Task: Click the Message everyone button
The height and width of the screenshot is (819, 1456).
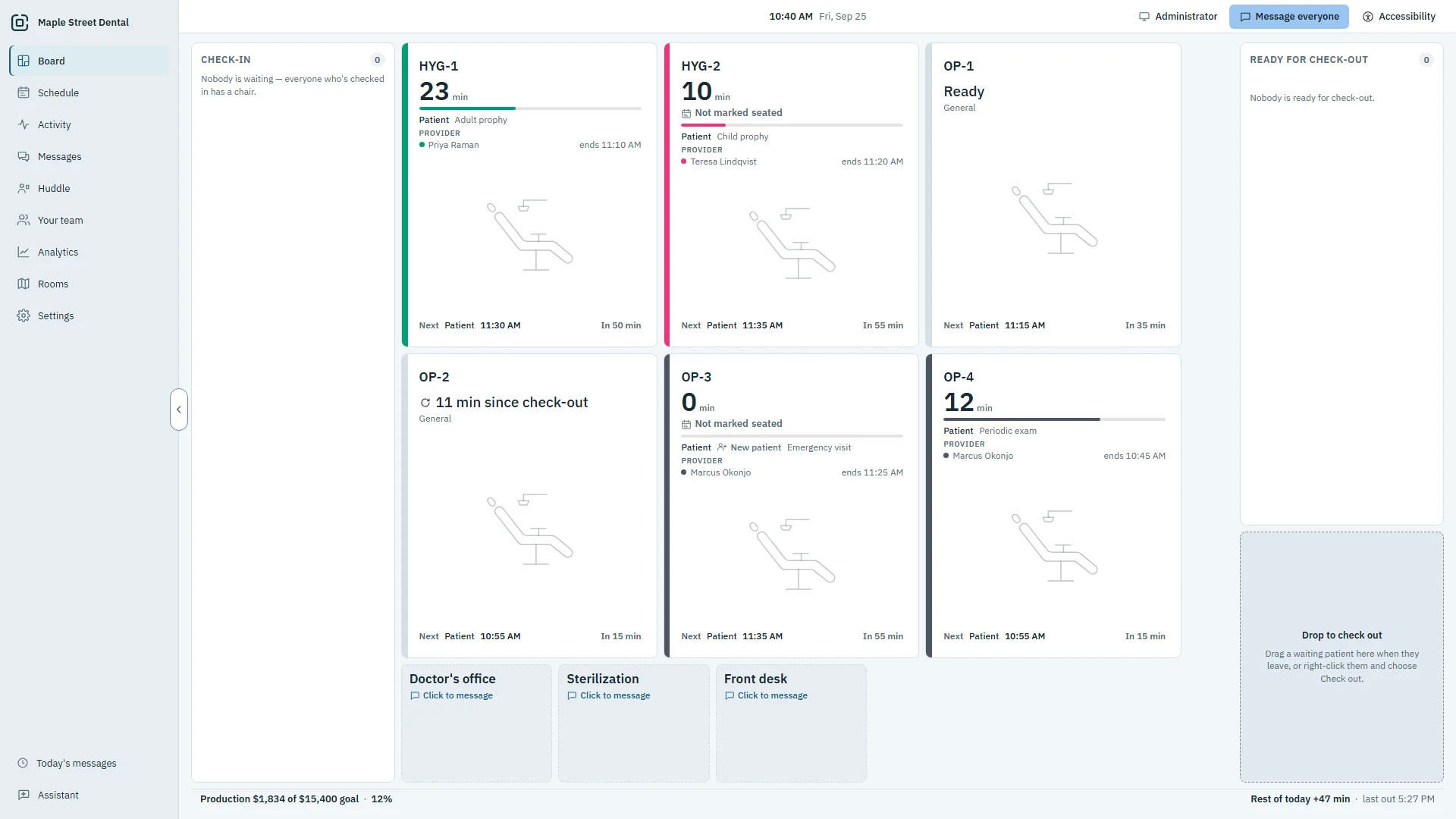Action: [1288, 17]
